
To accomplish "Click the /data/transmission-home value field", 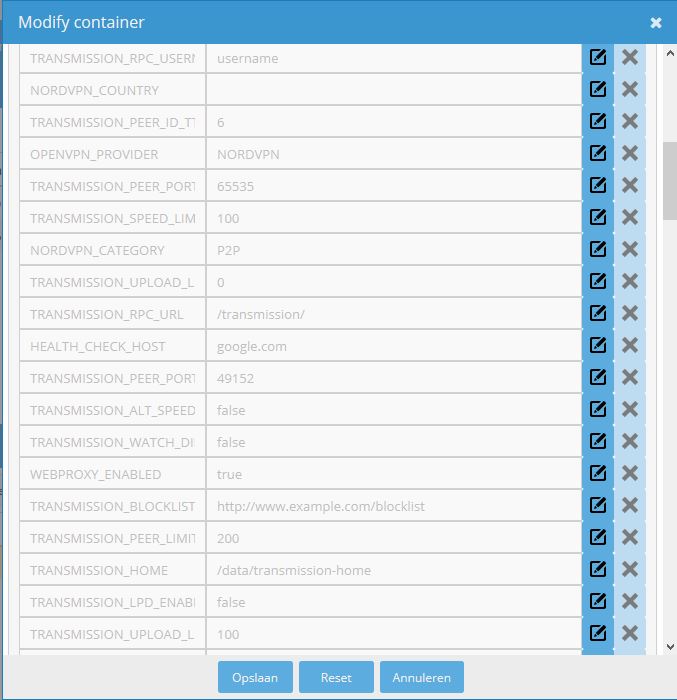I will [x=394, y=571].
